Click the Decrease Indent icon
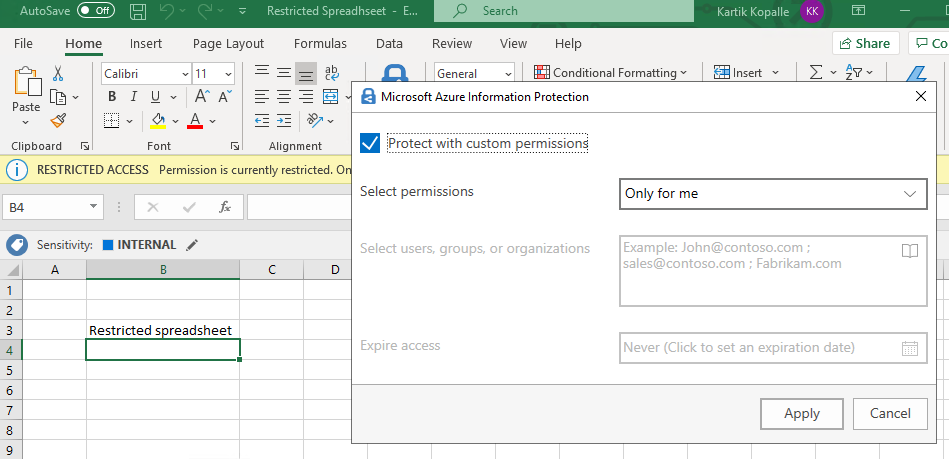Screen dimensions: 949x459 tap(262, 121)
